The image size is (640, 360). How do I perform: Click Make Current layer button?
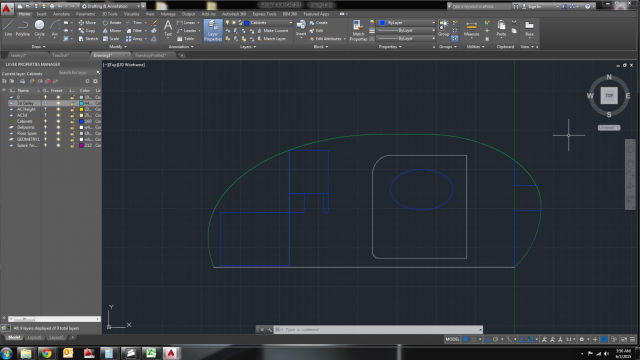[273, 31]
